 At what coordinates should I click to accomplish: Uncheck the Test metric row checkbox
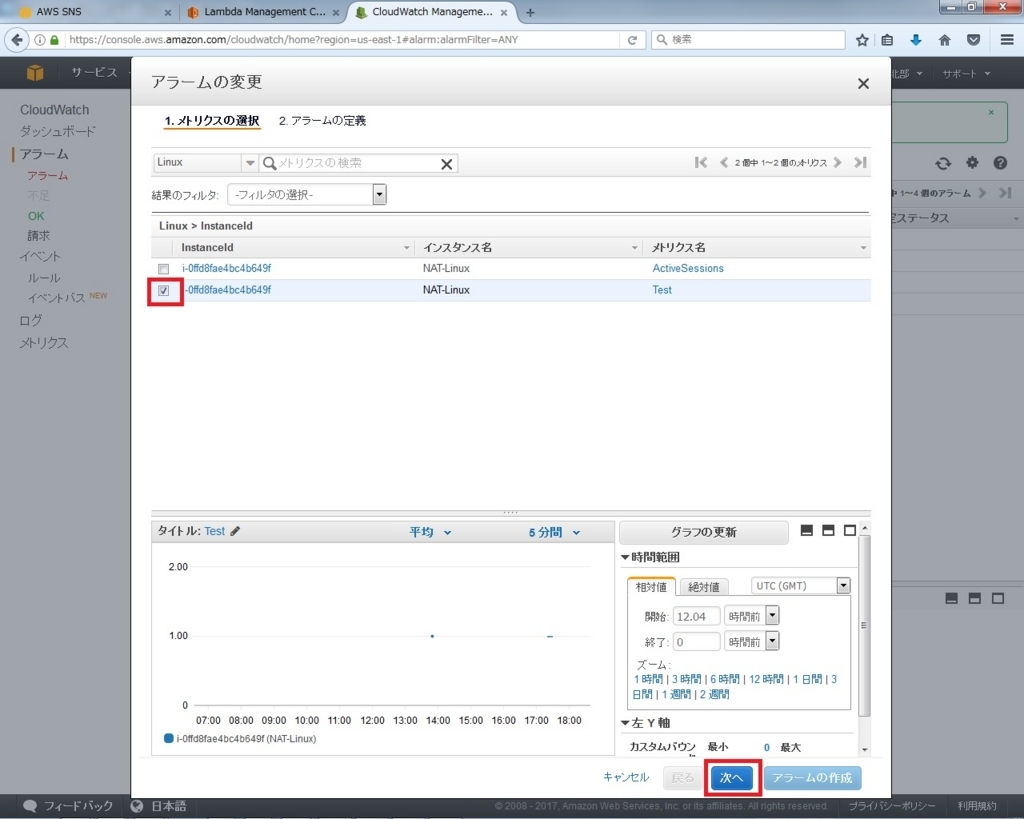pos(163,291)
